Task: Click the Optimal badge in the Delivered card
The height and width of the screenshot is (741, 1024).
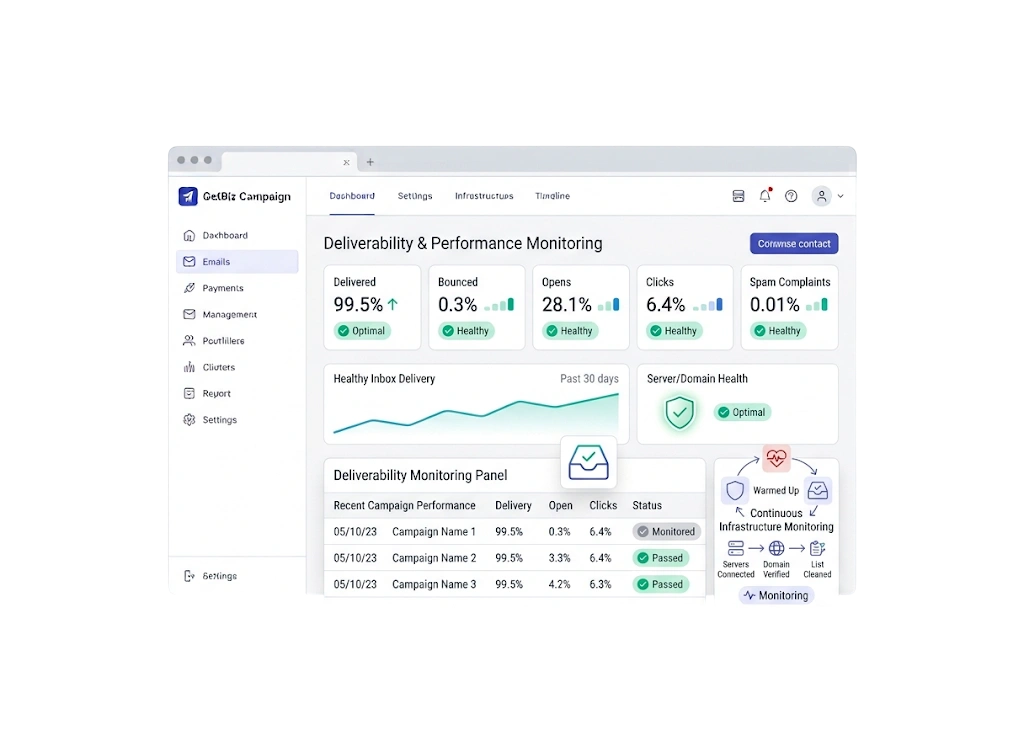Action: (362, 331)
